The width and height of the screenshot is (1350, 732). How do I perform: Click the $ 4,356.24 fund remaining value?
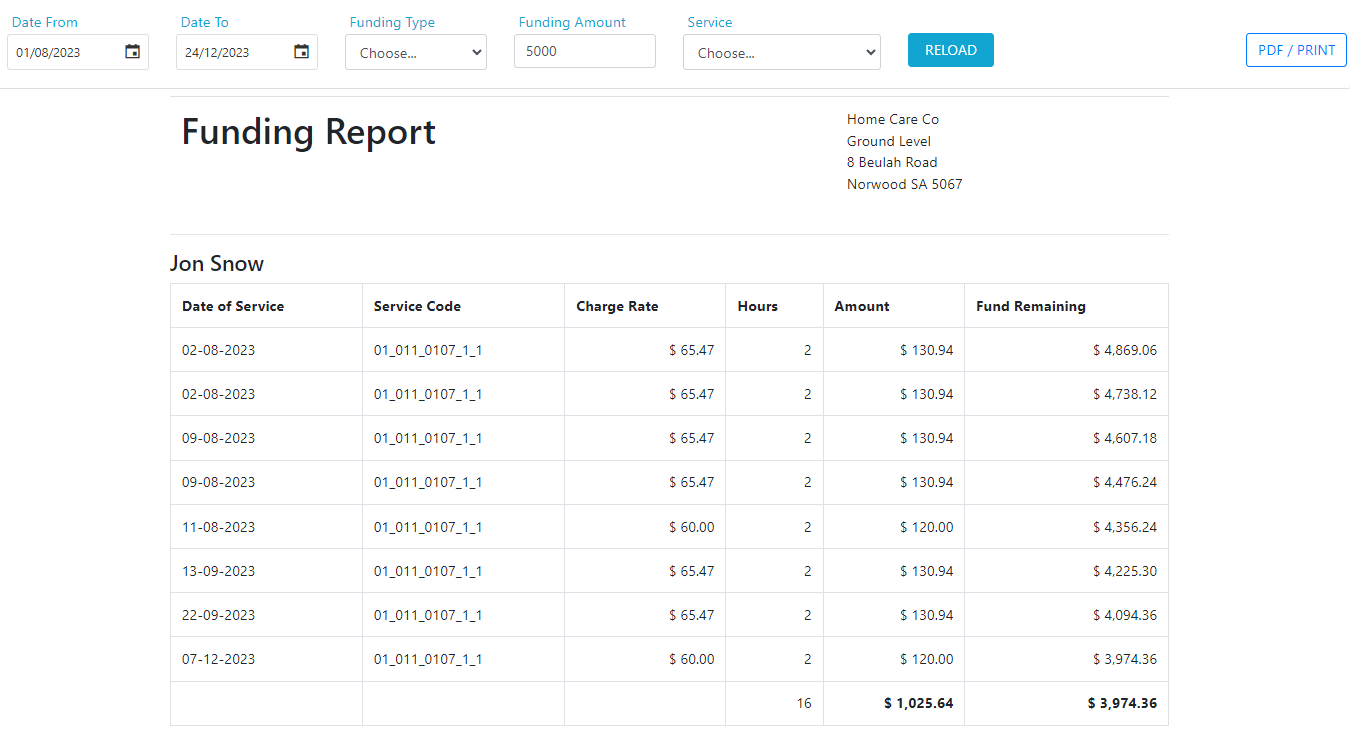coord(1125,527)
